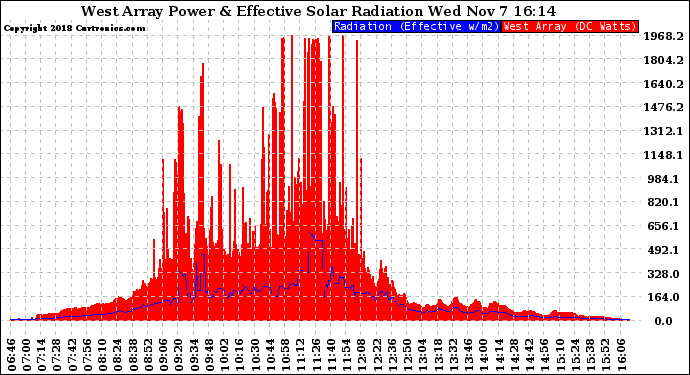690x375 pixels.
Task: Click the x-axis time label 10:30
Action: (255, 355)
